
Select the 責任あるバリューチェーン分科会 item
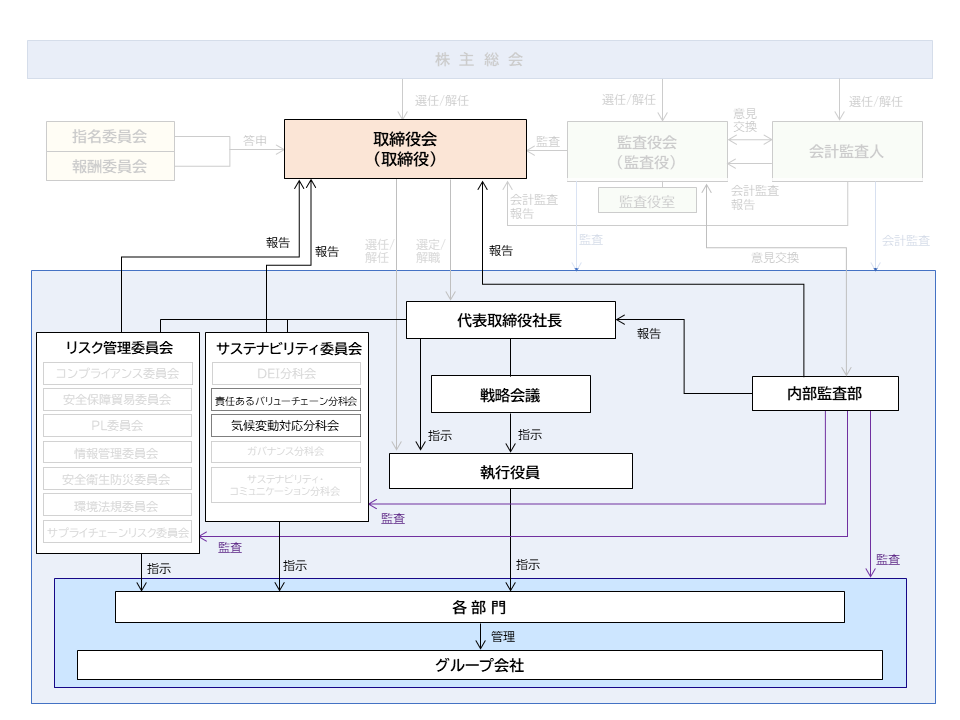pos(287,400)
